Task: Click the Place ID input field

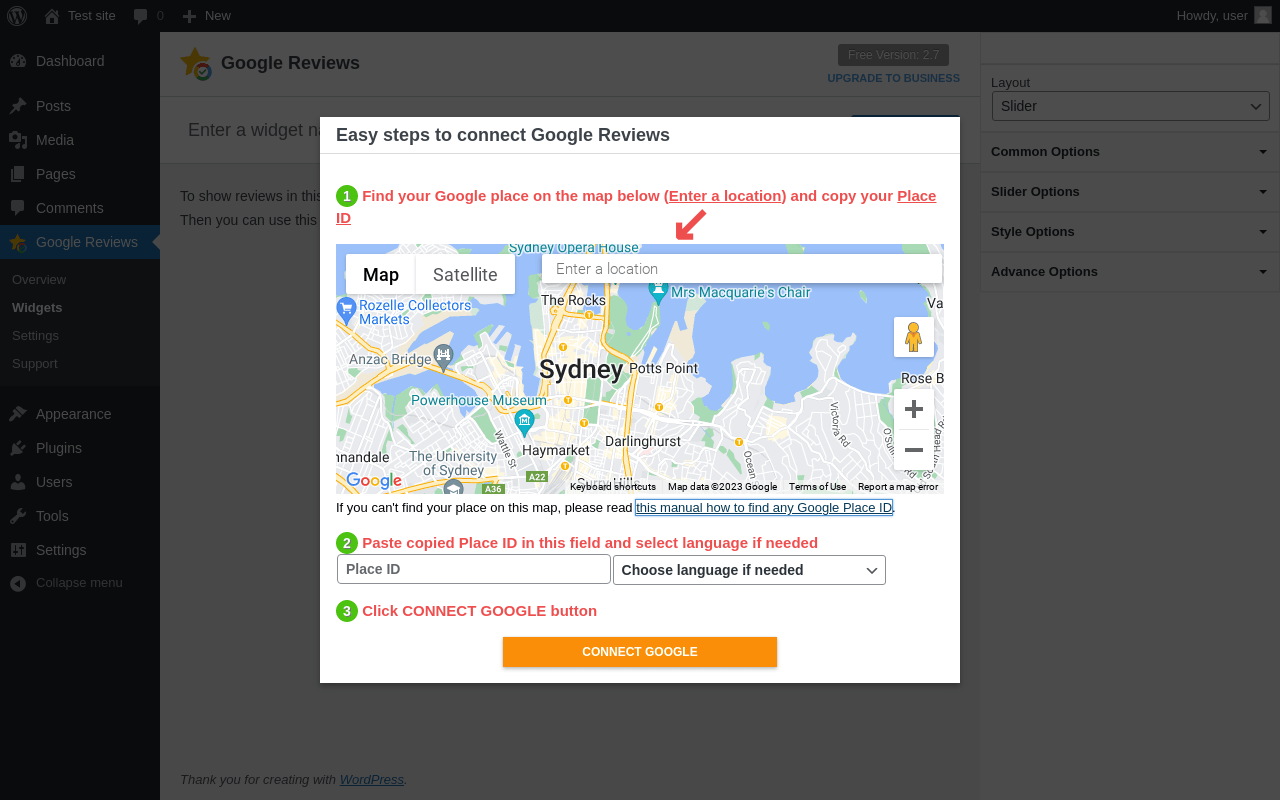Action: click(474, 569)
